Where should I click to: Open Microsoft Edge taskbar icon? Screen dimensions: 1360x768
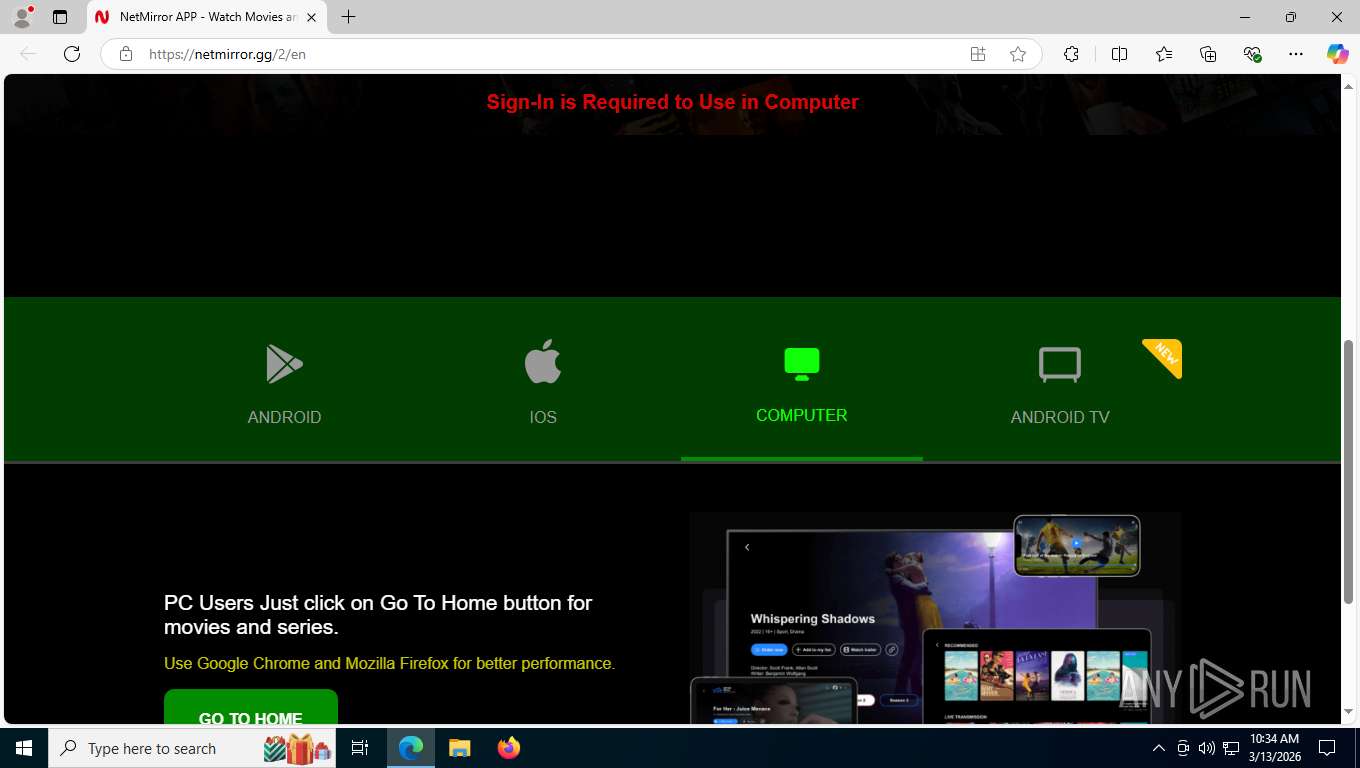[x=411, y=748]
